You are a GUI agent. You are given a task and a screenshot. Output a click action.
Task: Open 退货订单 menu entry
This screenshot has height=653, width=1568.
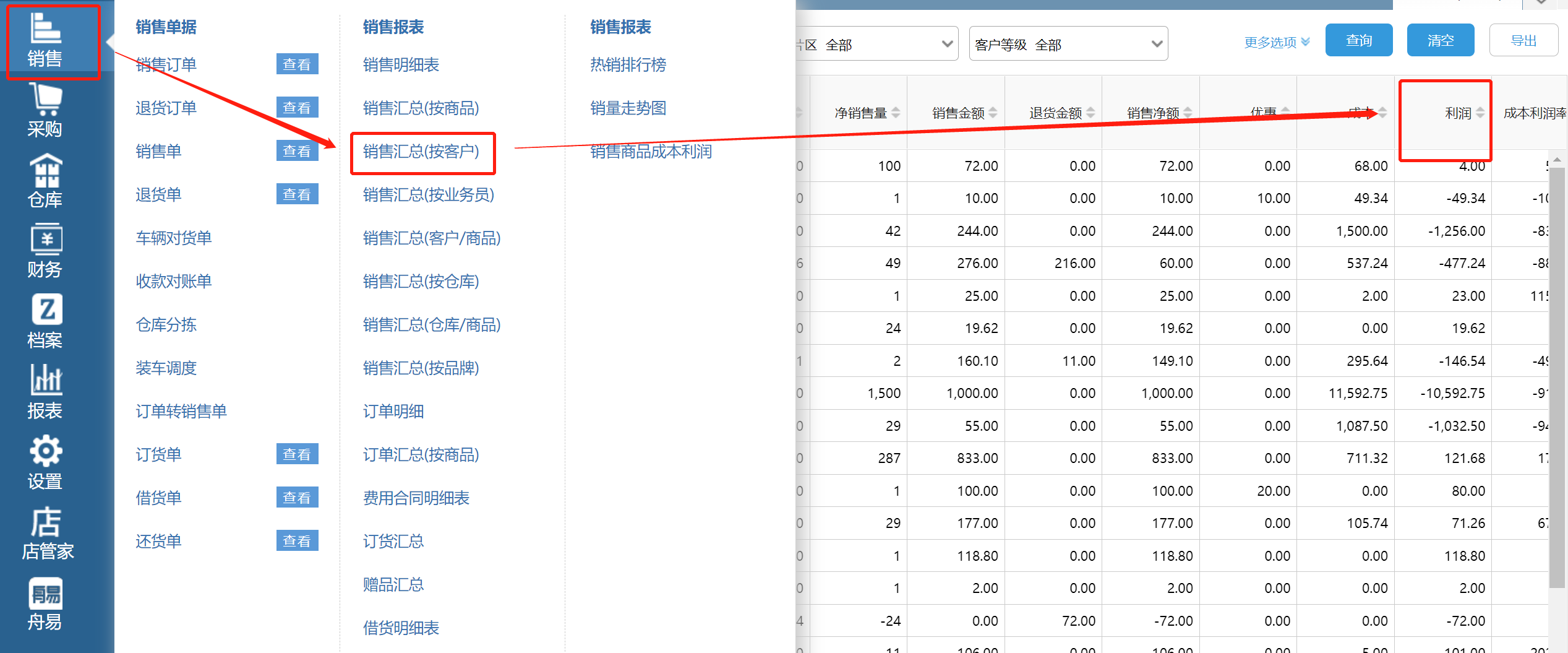click(166, 108)
